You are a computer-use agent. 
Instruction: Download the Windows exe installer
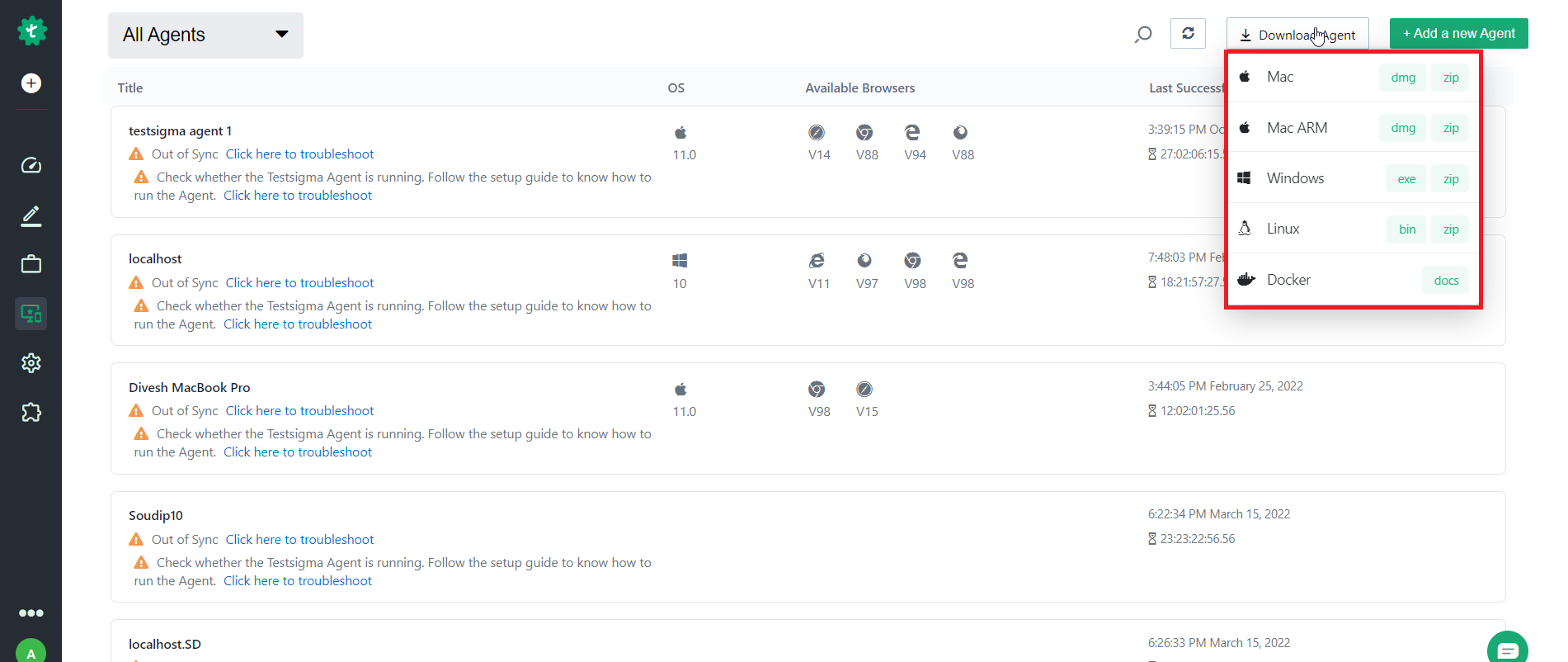click(1406, 179)
